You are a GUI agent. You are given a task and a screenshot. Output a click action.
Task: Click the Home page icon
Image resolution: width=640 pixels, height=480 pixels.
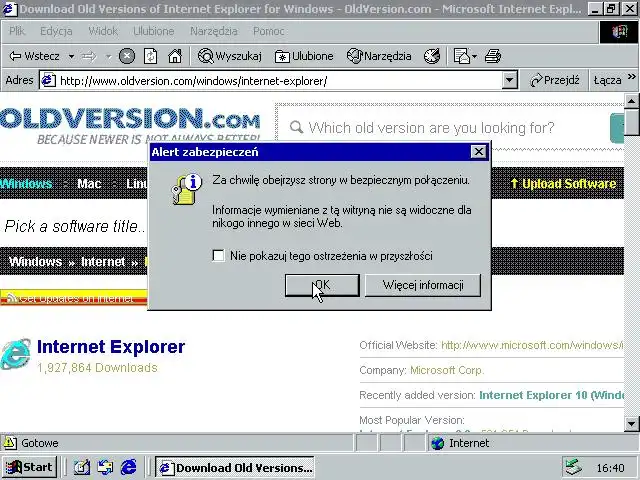tap(175, 56)
